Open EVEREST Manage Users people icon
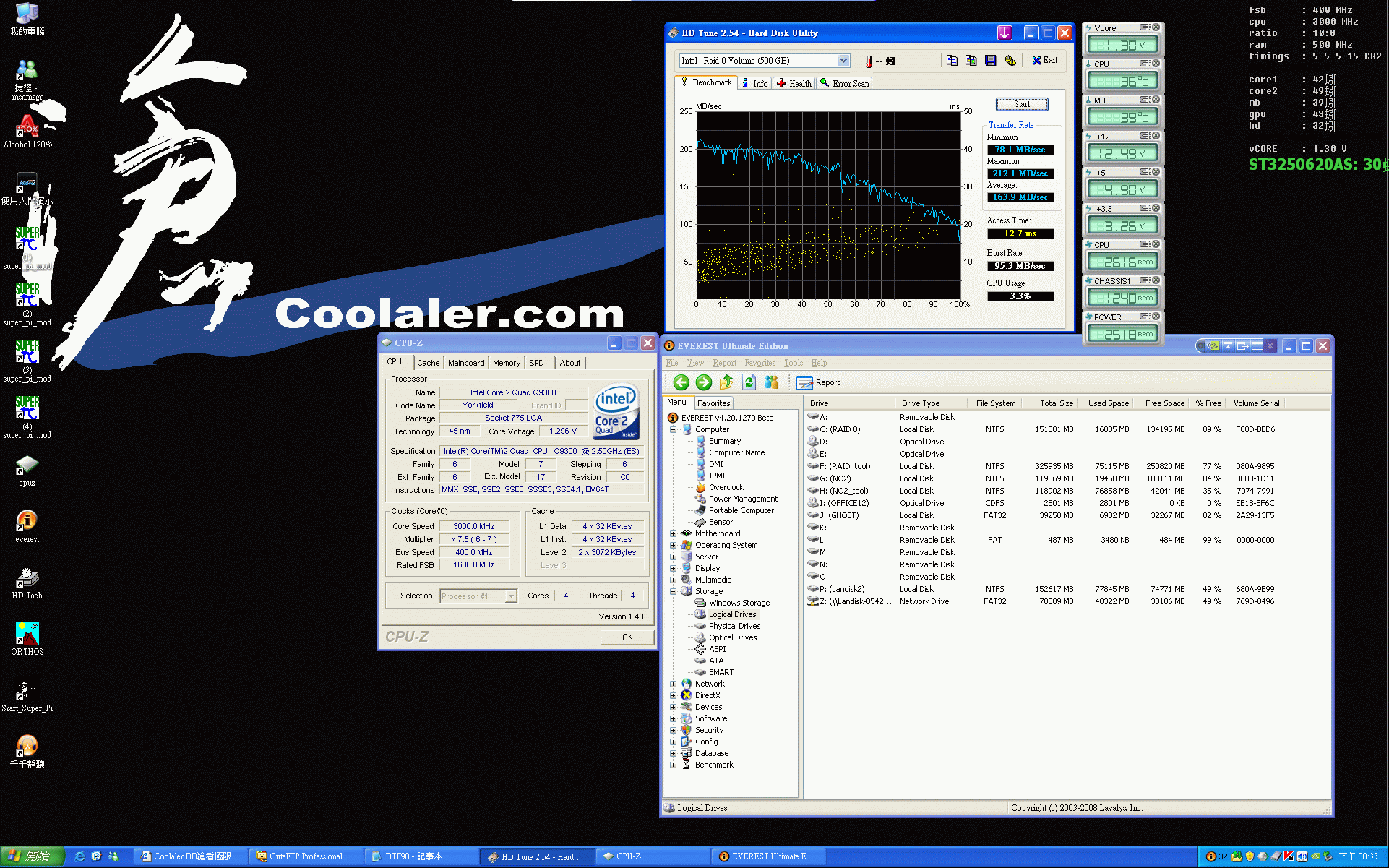The image size is (1389, 868). [772, 382]
